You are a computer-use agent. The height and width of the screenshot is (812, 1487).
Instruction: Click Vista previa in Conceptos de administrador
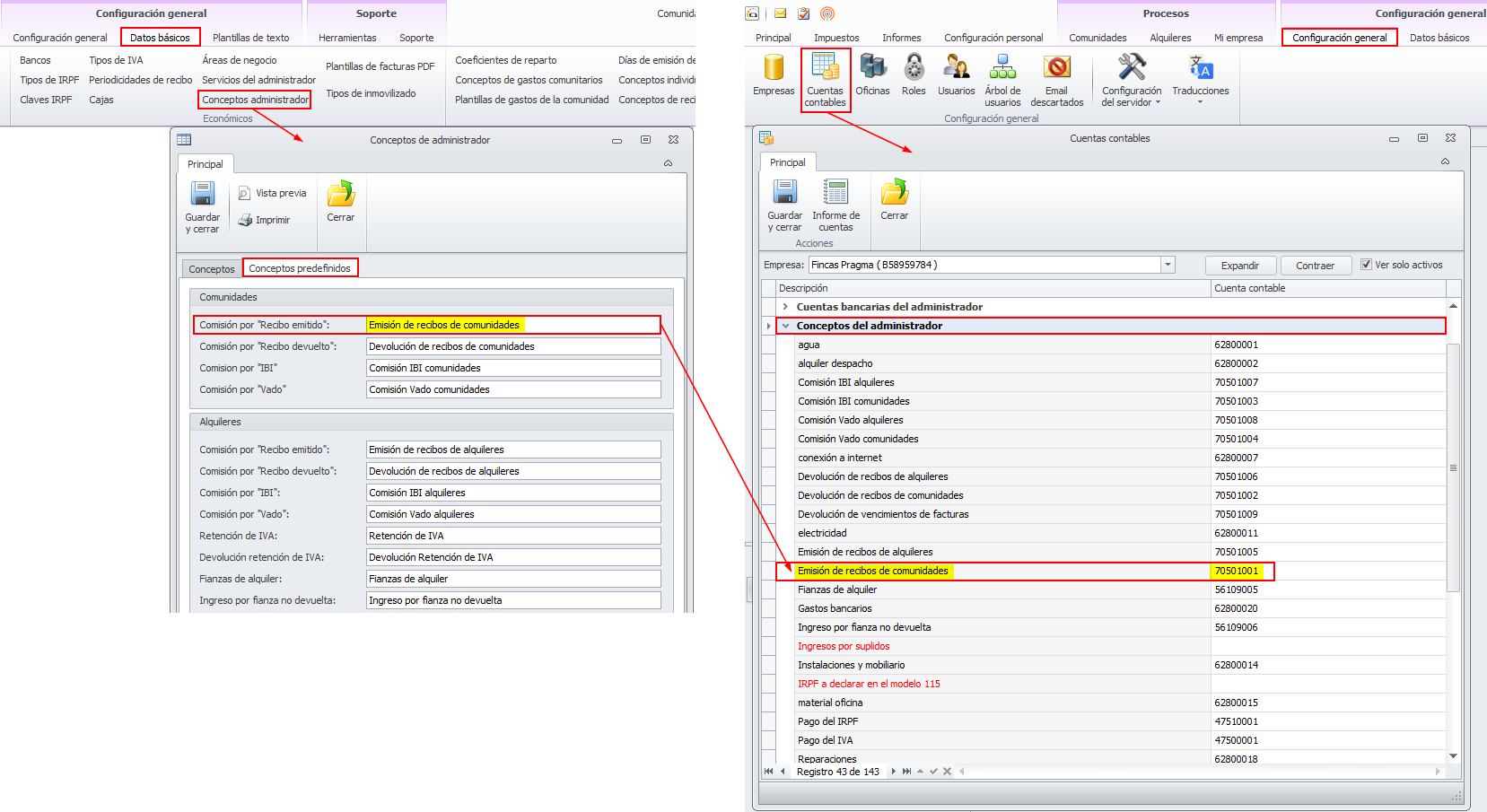coord(272,193)
